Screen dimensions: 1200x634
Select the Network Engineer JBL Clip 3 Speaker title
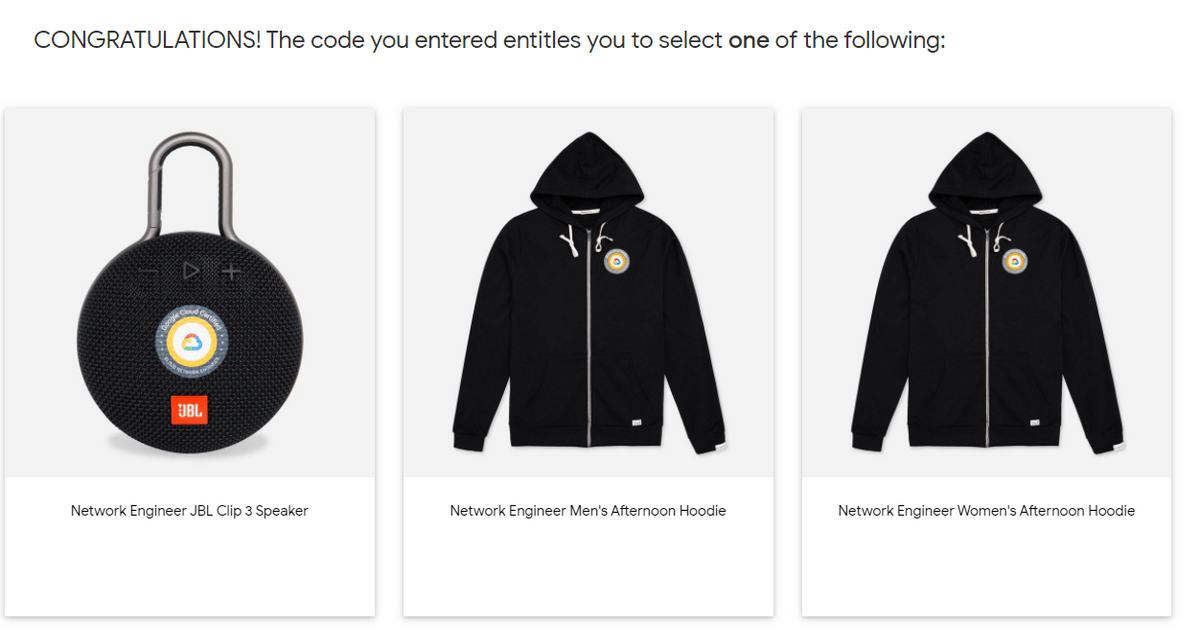[190, 511]
